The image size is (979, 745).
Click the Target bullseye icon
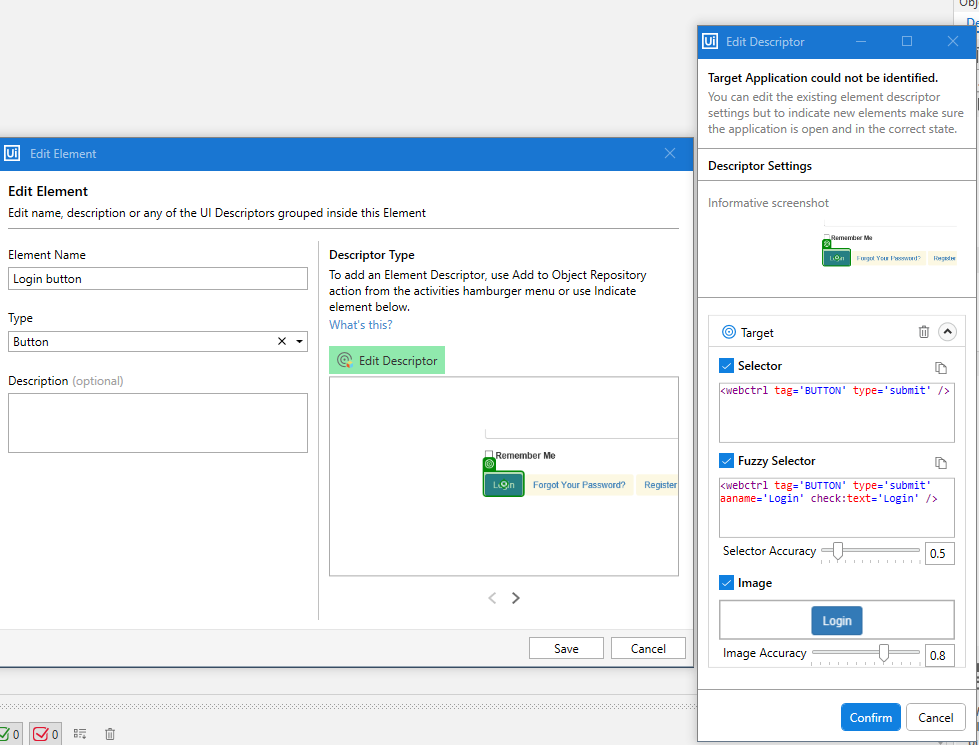(728, 332)
